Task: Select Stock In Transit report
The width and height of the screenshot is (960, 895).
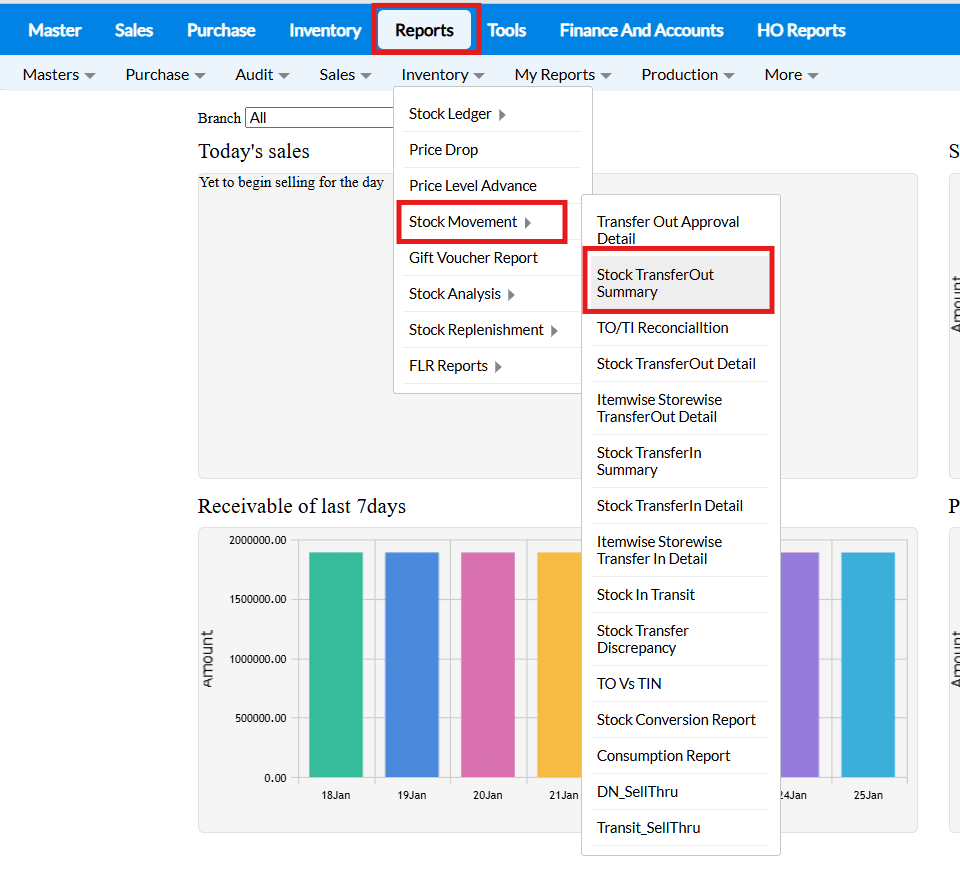Action: (x=646, y=595)
